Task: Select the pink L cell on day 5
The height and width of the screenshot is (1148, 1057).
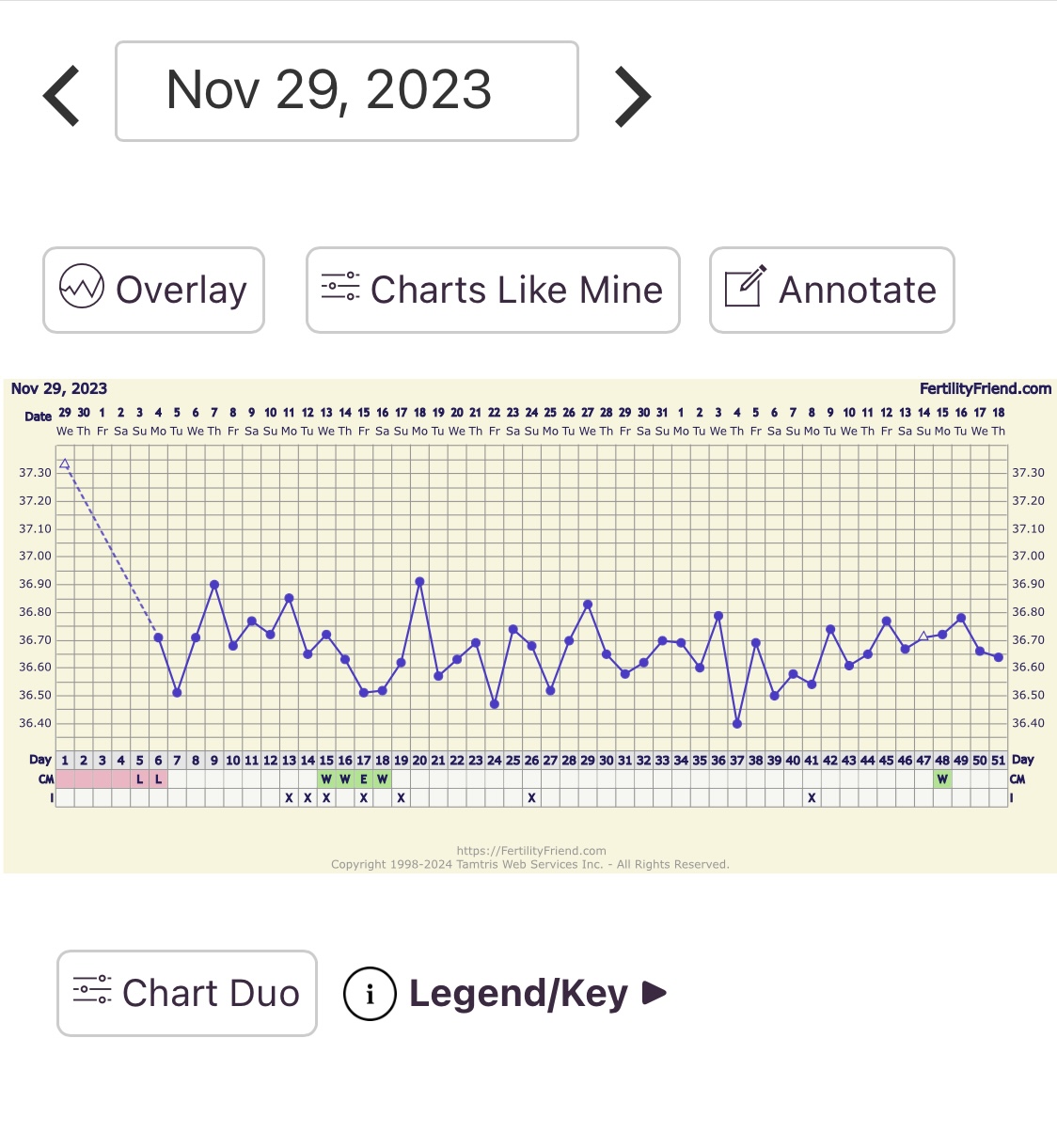Action: (x=140, y=779)
